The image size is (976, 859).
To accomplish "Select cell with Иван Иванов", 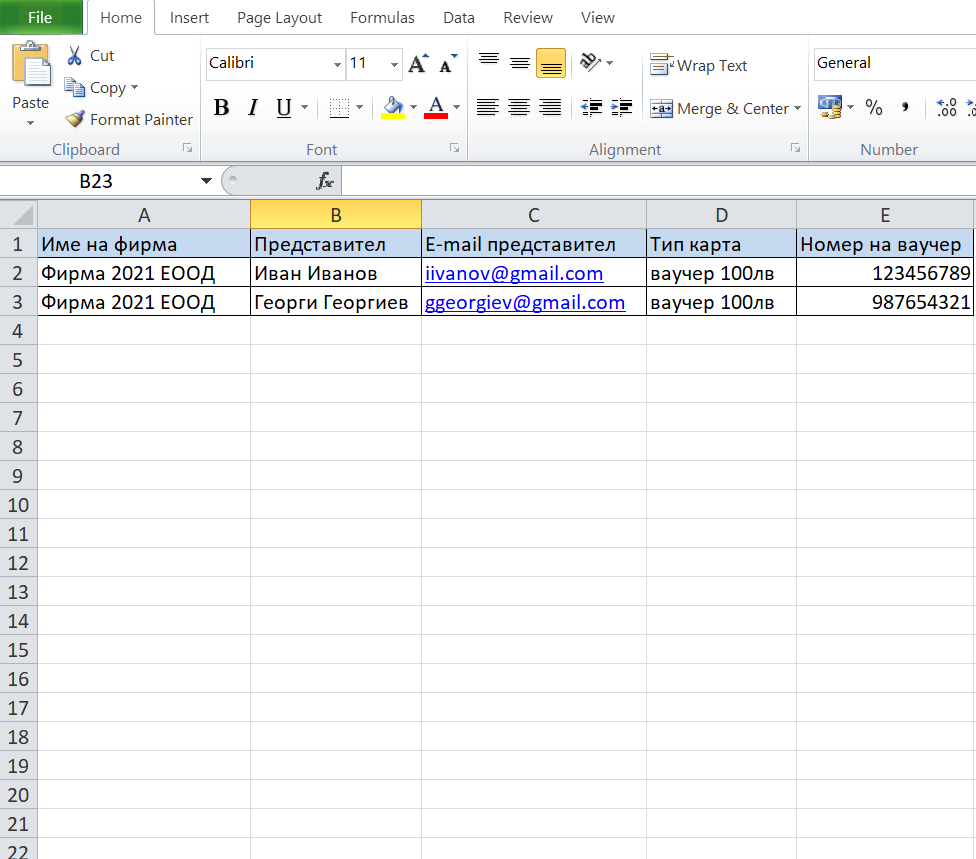I will [x=336, y=273].
